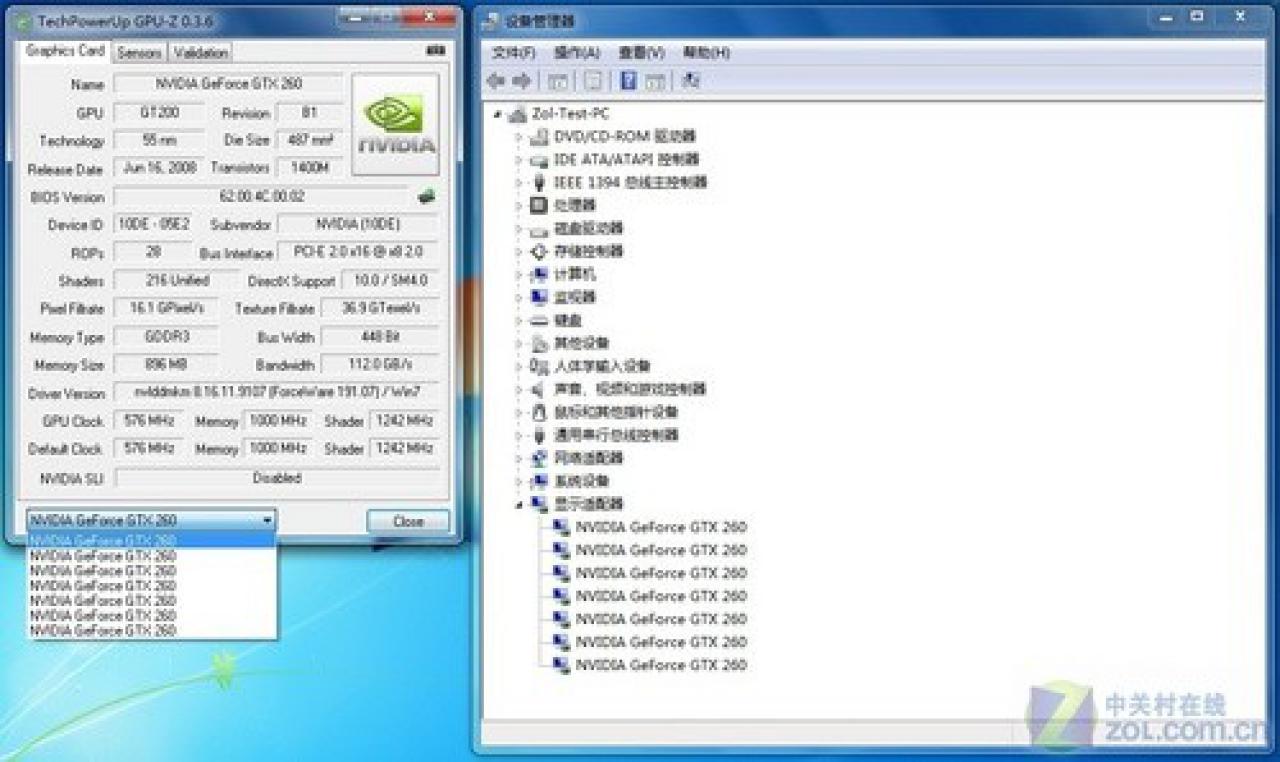
Task: Click the Release Date value Jun 16, 2008
Action: coord(160,169)
